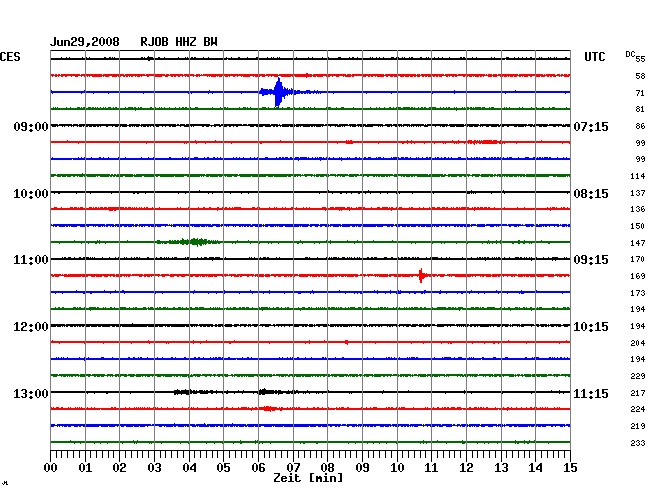
Task: Click the 07:15 UTC time label
Action: pyautogui.click(x=591, y=126)
